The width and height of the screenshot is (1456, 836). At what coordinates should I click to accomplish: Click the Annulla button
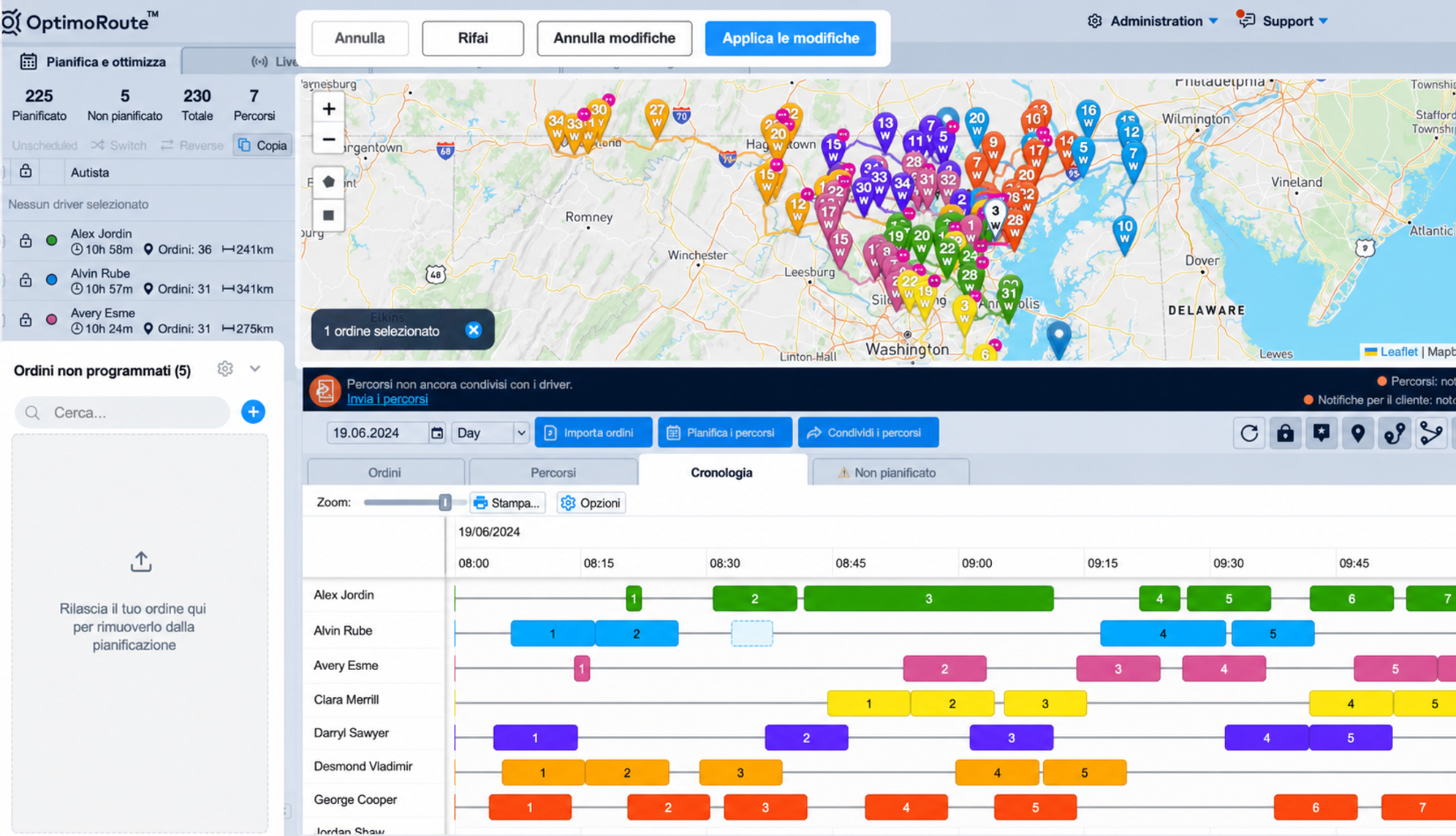coord(360,38)
